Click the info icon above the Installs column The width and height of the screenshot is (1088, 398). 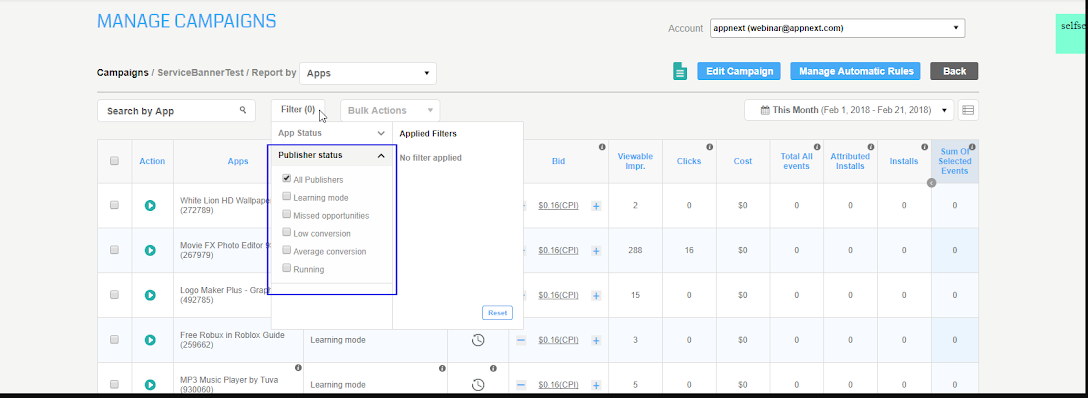924,147
